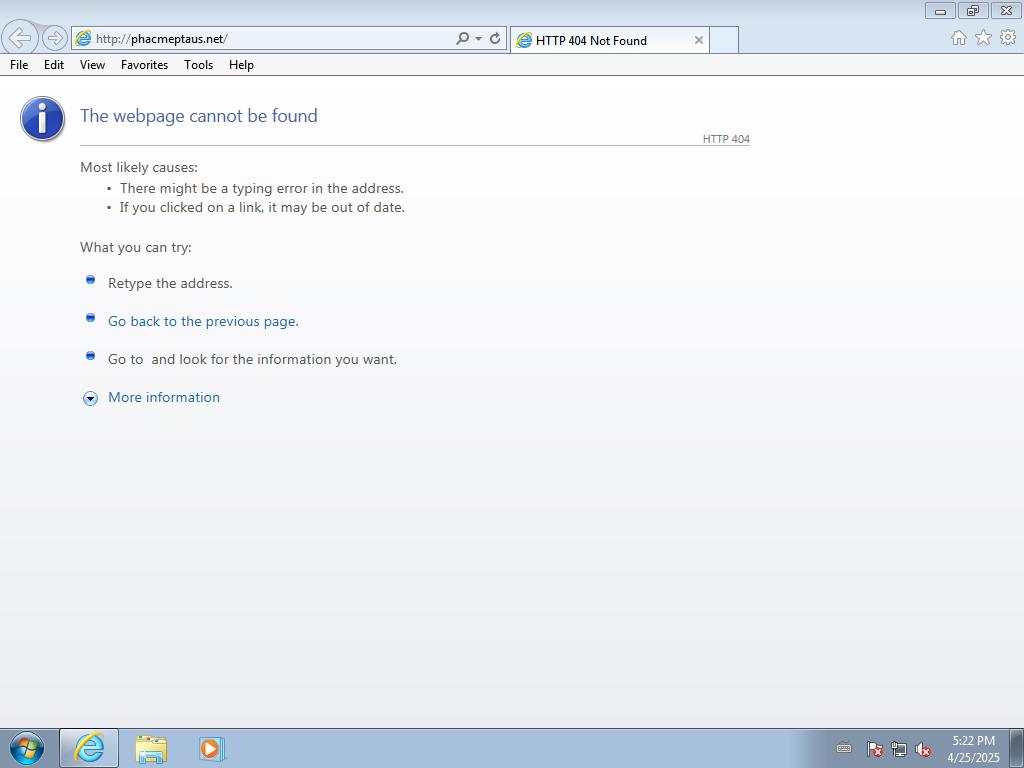
Task: Click the Show desktop button
Action: 1017,748
